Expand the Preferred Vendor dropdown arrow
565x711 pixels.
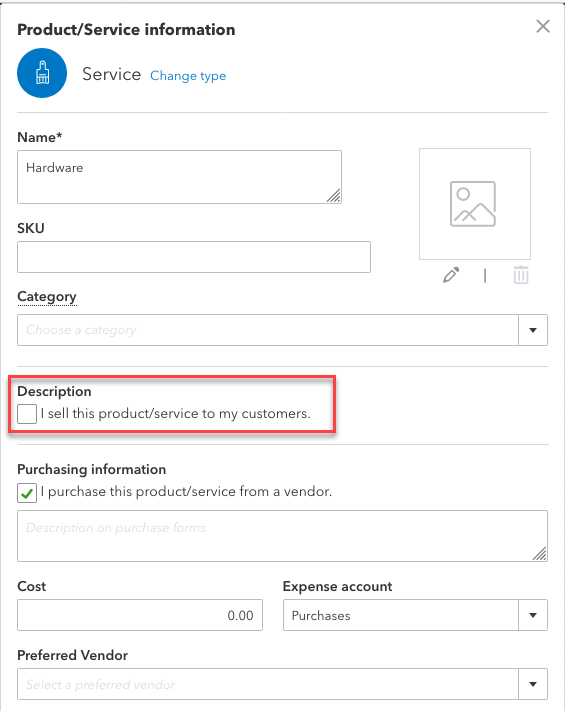click(533, 684)
